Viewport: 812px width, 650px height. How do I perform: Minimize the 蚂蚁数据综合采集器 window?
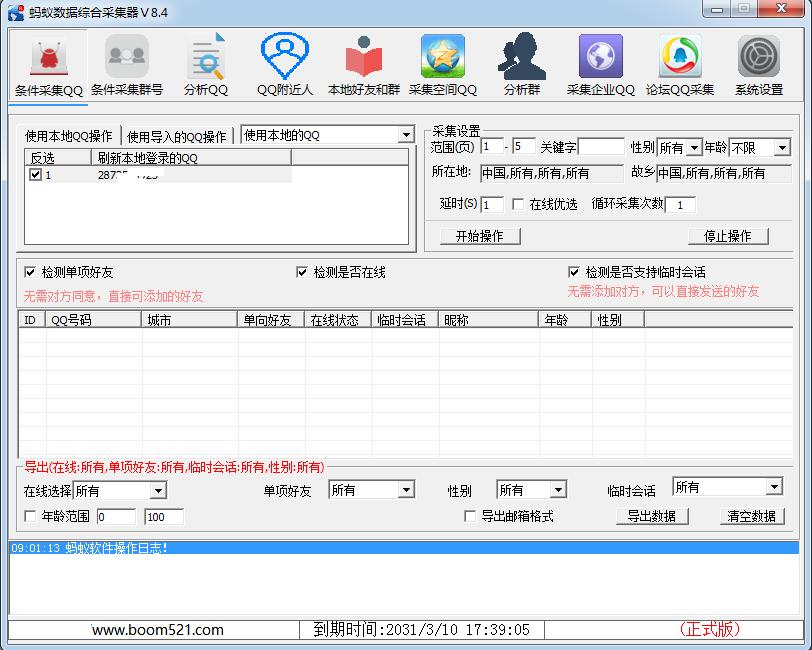(x=717, y=9)
